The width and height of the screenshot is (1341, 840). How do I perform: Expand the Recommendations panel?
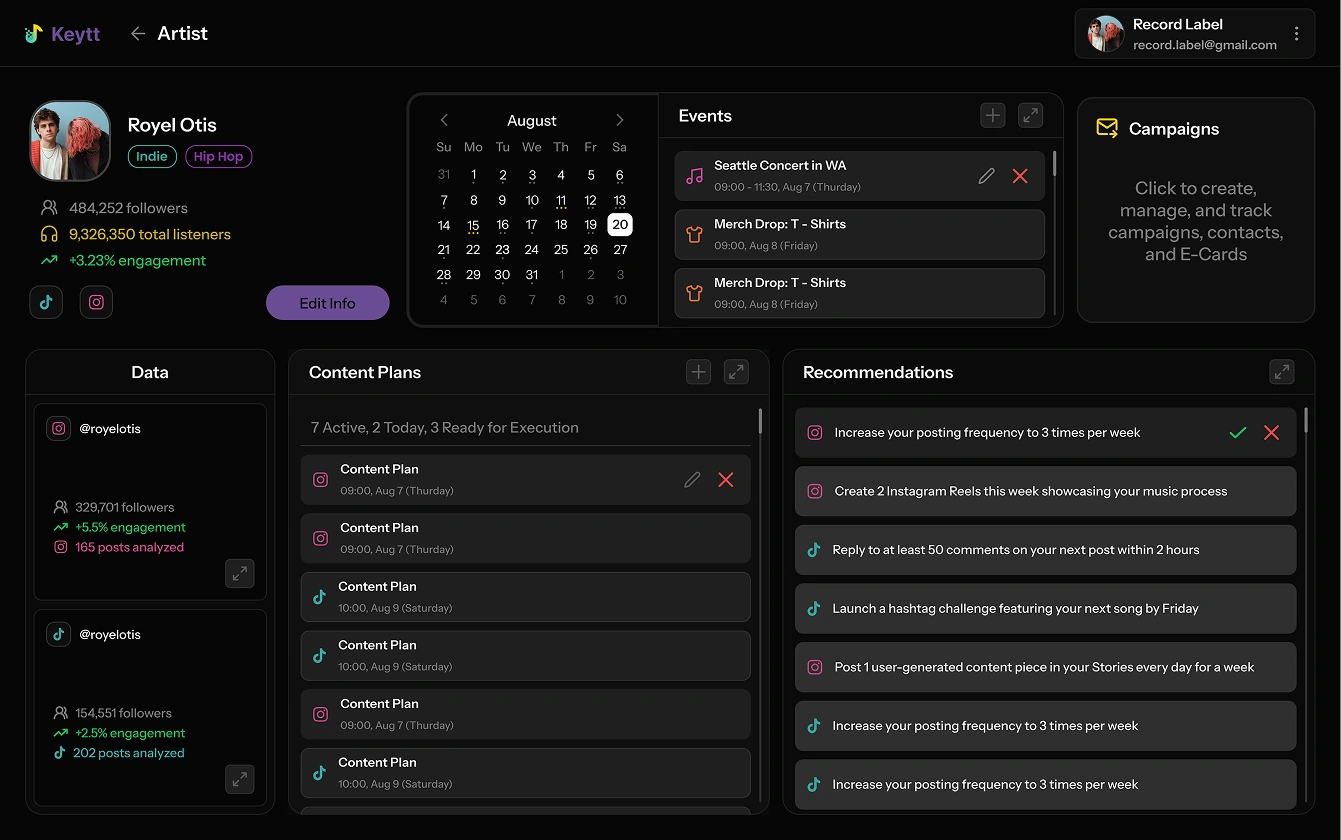(x=1281, y=372)
